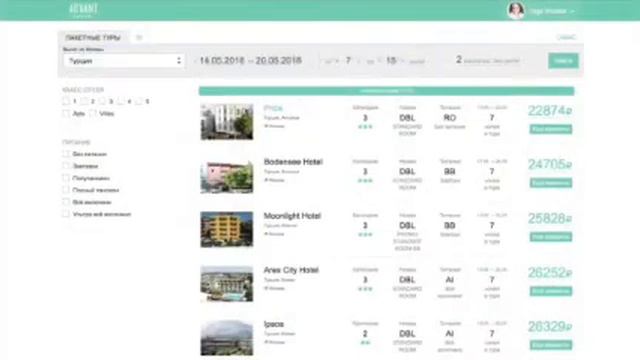640x360 pixels.
Task: Open the Moonlight Hotel title link
Action: pyautogui.click(x=292, y=216)
